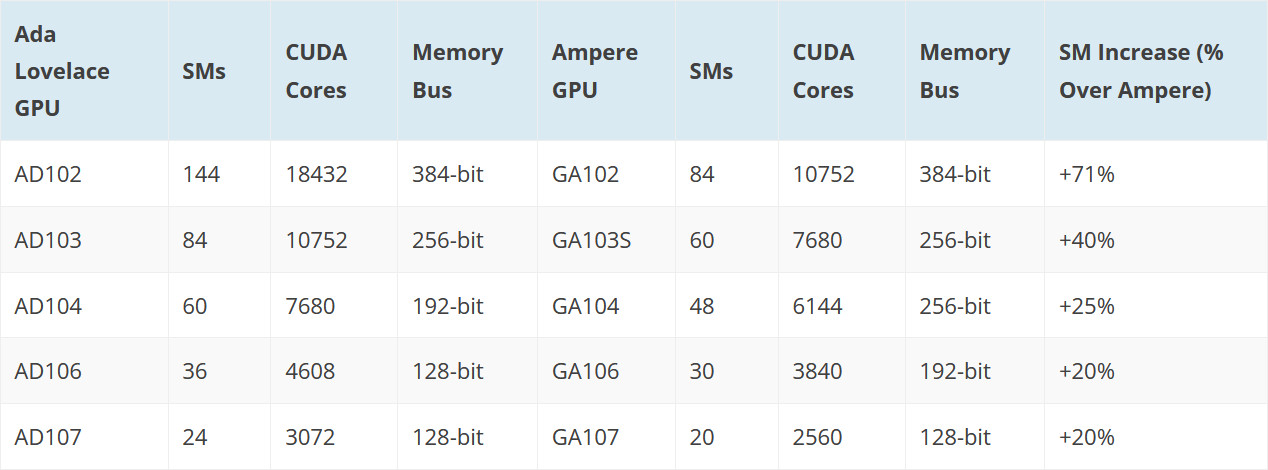Viewport: 1268px width, 470px height.
Task: Click the +25% increase cell
Action: tap(1087, 306)
